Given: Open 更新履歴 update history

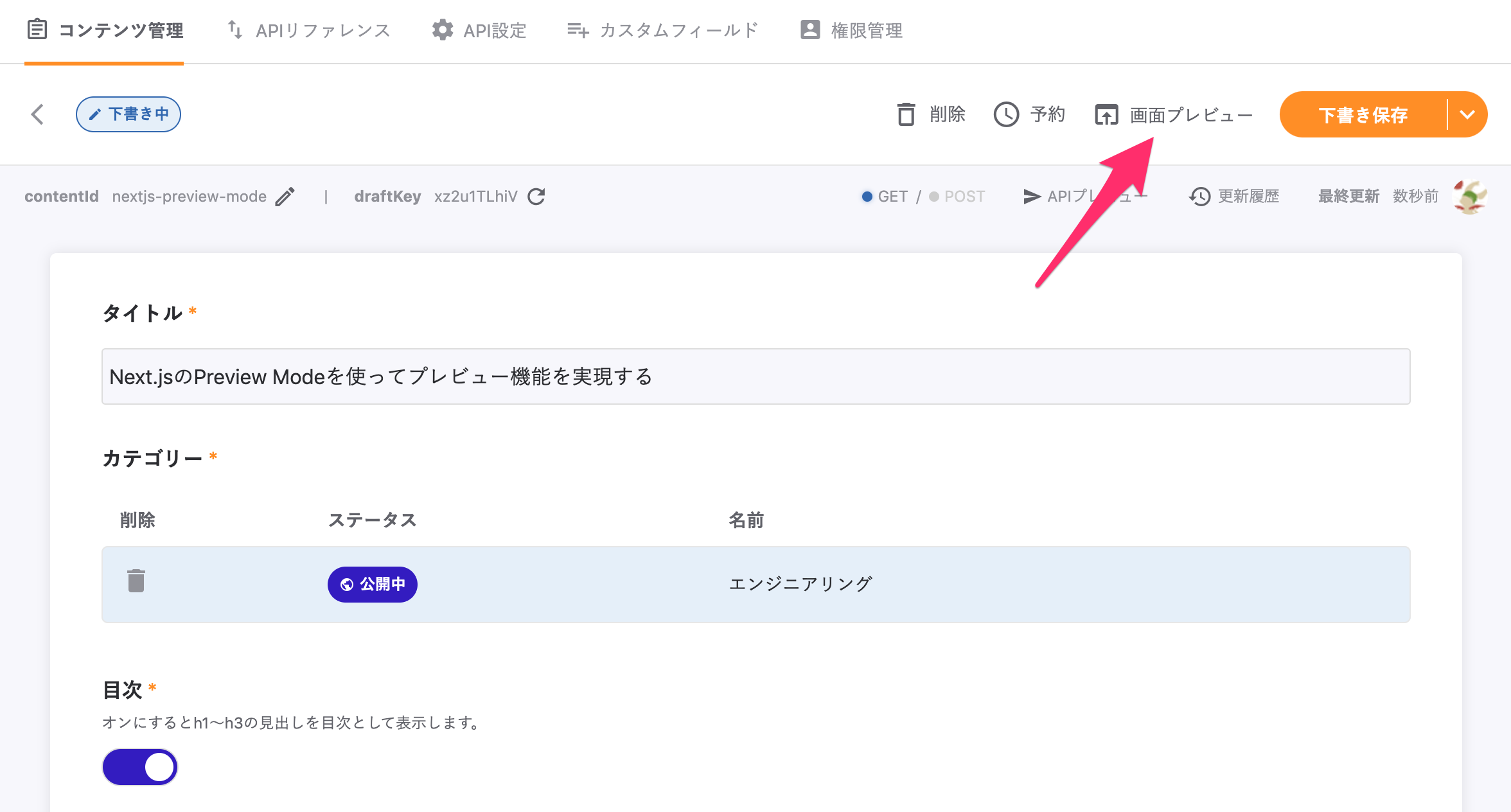Looking at the screenshot, I should coord(1234,197).
